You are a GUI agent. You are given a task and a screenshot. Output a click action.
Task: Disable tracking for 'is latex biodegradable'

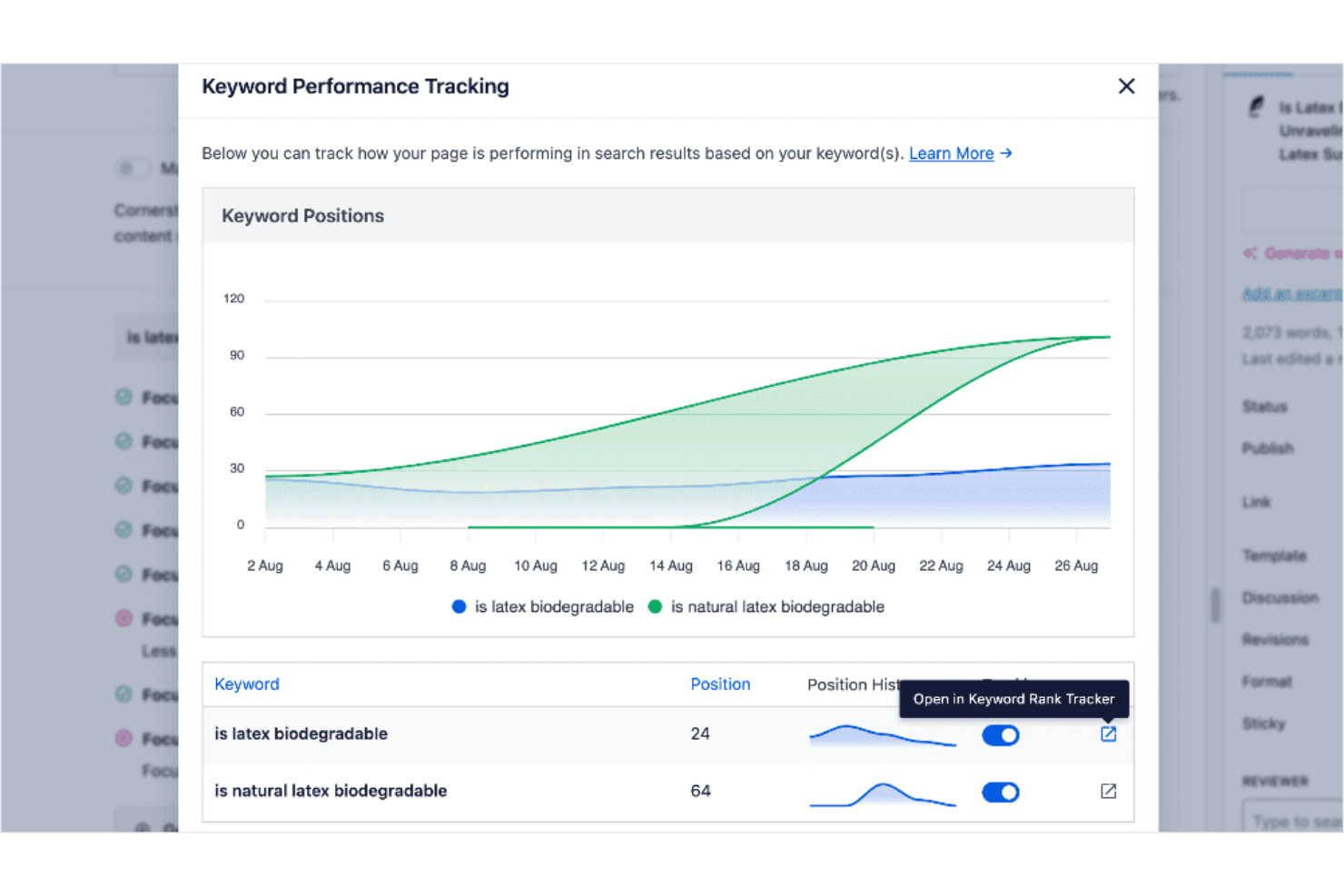point(1000,735)
